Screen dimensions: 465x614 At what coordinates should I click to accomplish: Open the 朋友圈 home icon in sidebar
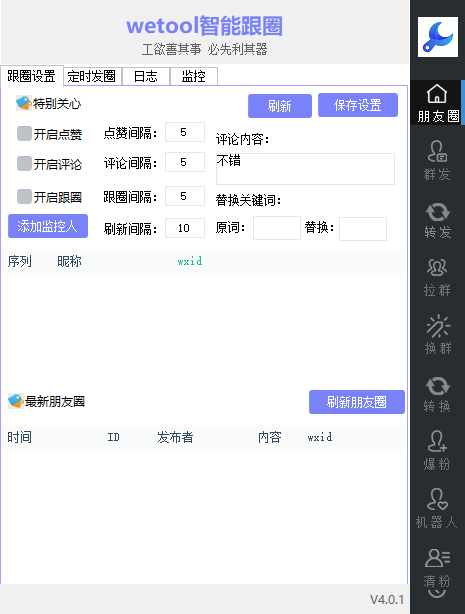(x=437, y=94)
